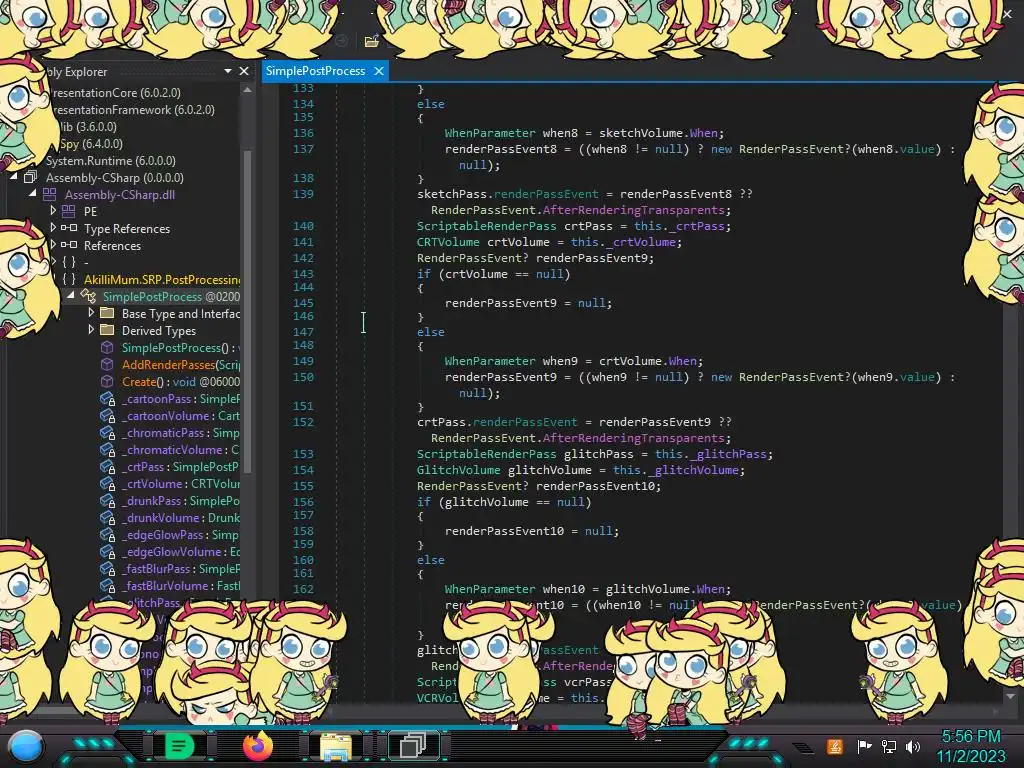1024x768 pixels.
Task: Expand the Type References node
Action: click(53, 228)
